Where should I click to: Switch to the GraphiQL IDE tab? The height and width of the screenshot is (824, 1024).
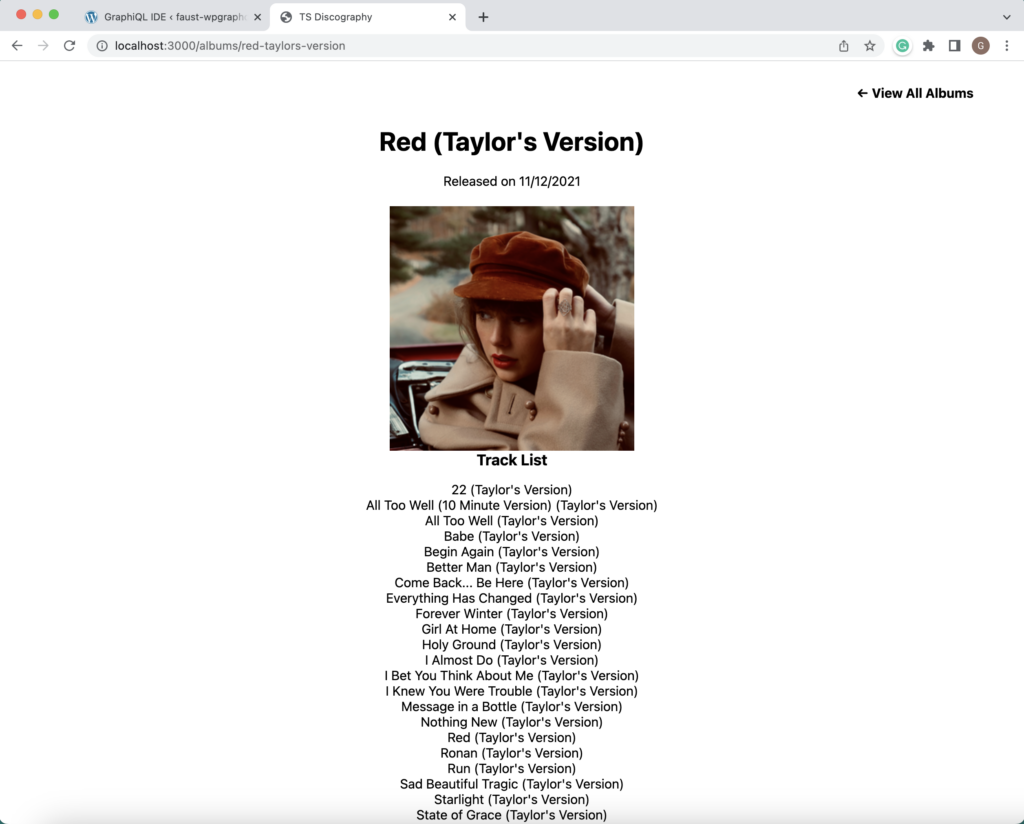(165, 17)
